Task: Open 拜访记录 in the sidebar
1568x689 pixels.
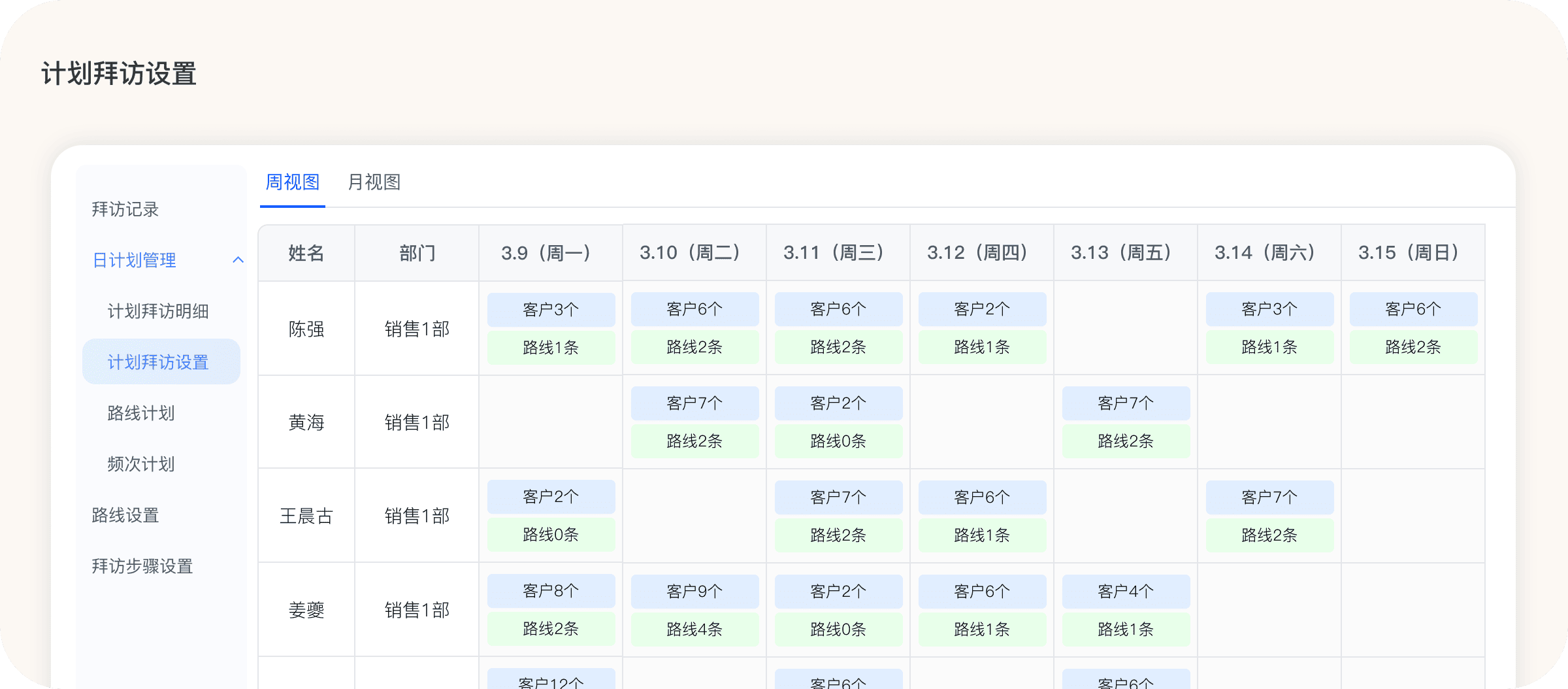Action: tap(125, 209)
